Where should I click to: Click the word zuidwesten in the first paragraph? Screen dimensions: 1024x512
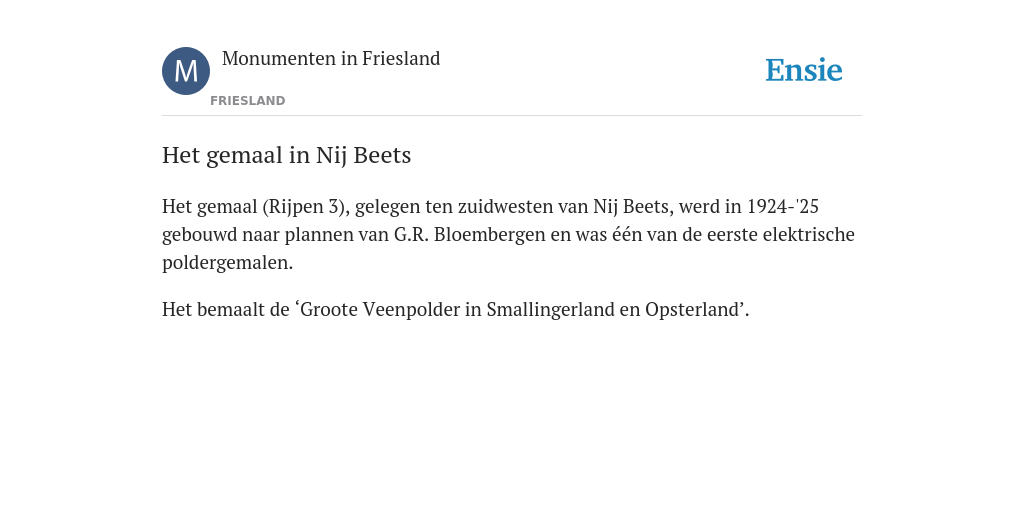click(x=505, y=206)
